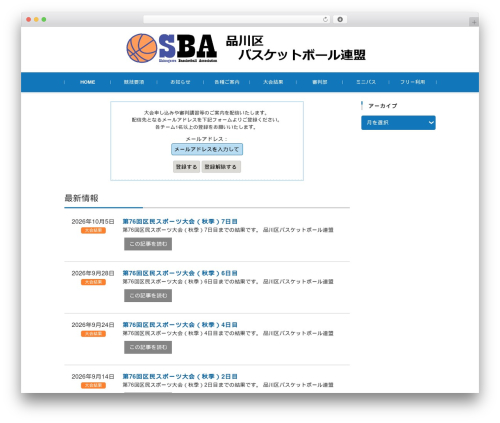Click the orange 大会結果 tag under 2026年9月24日
This screenshot has height=423, width=500.
[93, 334]
